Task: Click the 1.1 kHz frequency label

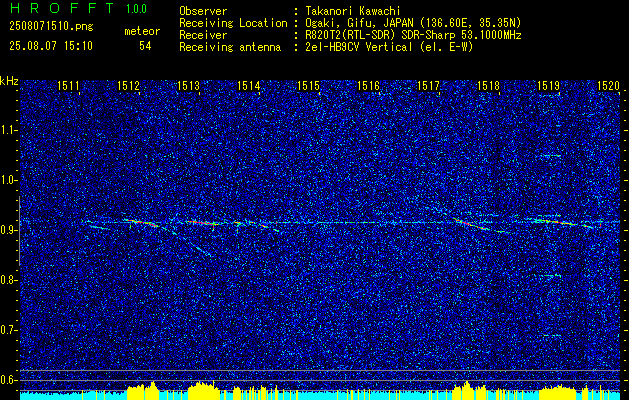Action: tap(8, 130)
